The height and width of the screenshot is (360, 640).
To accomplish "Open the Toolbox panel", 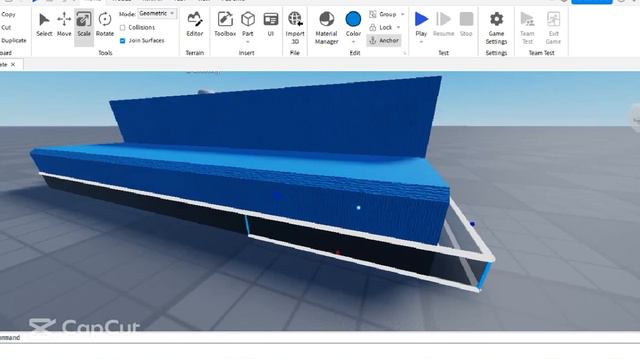I will (x=225, y=25).
